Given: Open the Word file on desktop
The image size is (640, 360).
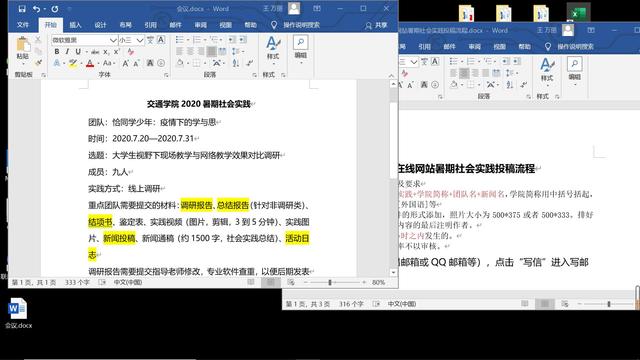Looking at the screenshot, I should click(18, 313).
